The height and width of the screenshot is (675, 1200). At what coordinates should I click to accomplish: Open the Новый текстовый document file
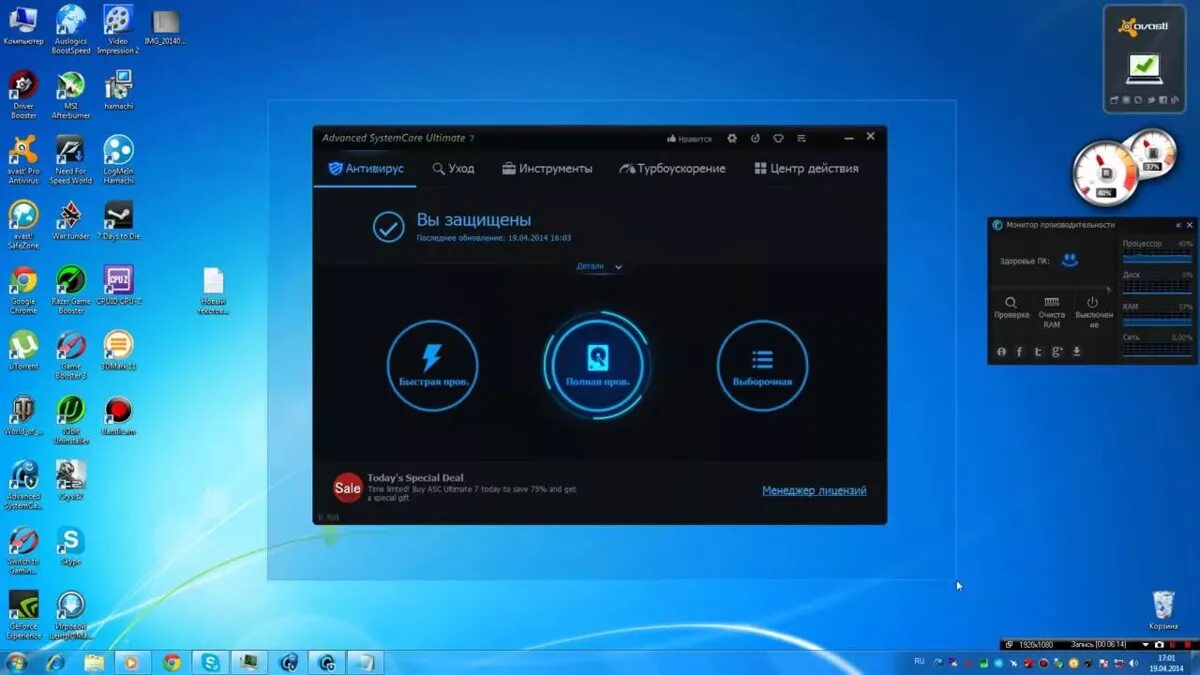(x=213, y=289)
